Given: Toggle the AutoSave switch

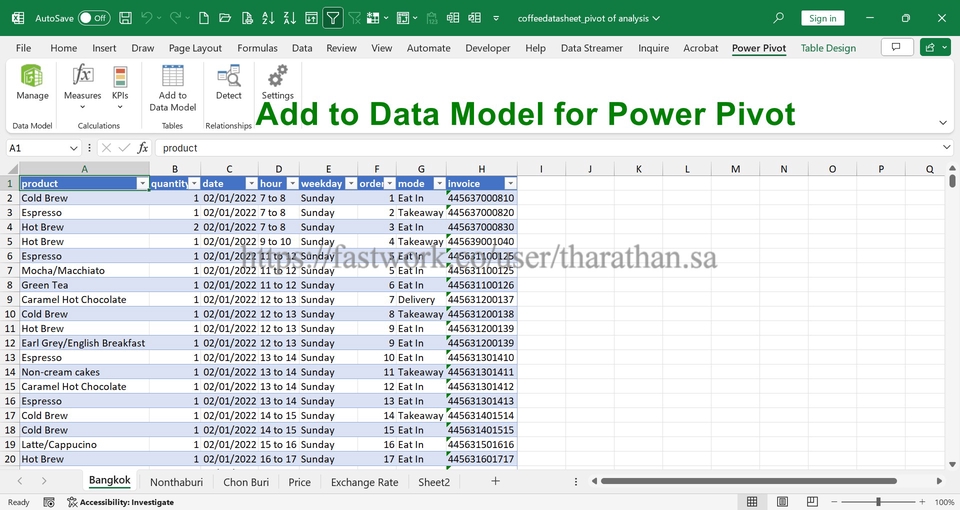Looking at the screenshot, I should point(94,18).
